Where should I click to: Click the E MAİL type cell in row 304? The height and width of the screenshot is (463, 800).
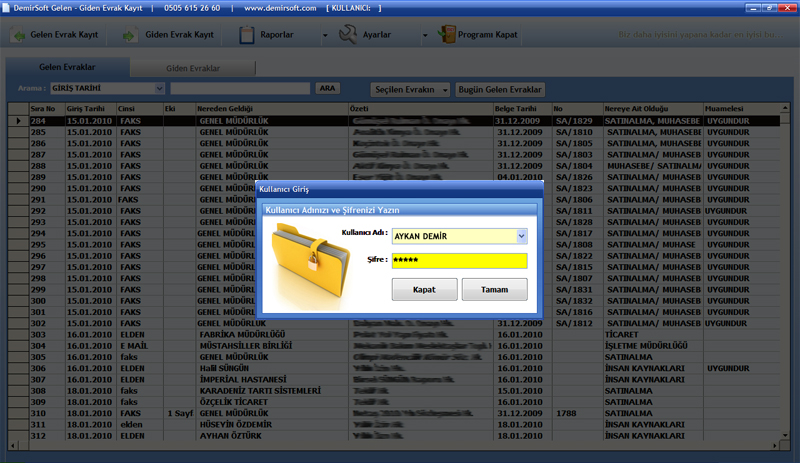(x=140, y=346)
